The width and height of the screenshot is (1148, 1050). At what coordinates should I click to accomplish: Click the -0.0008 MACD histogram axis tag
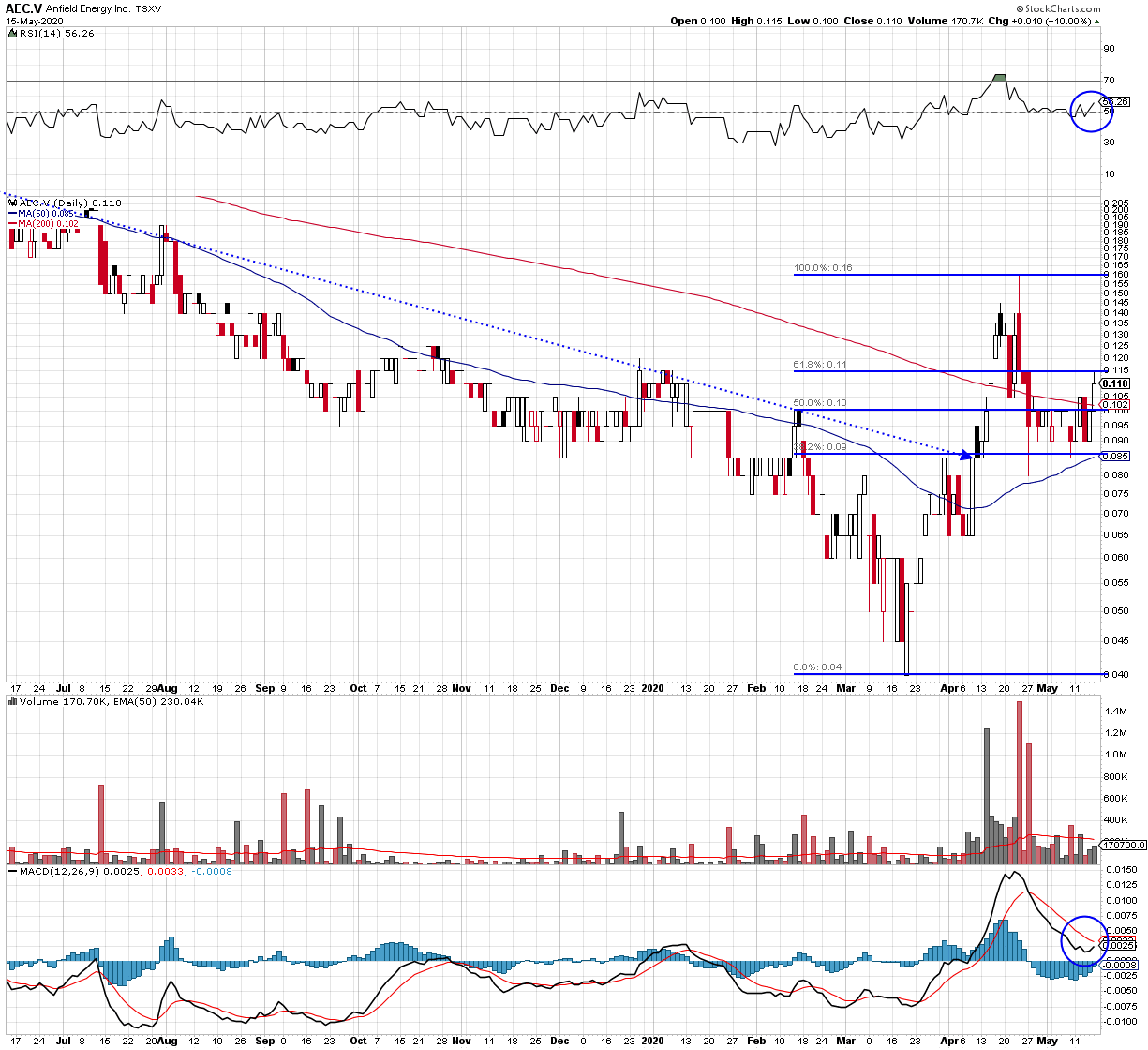pos(1120,965)
